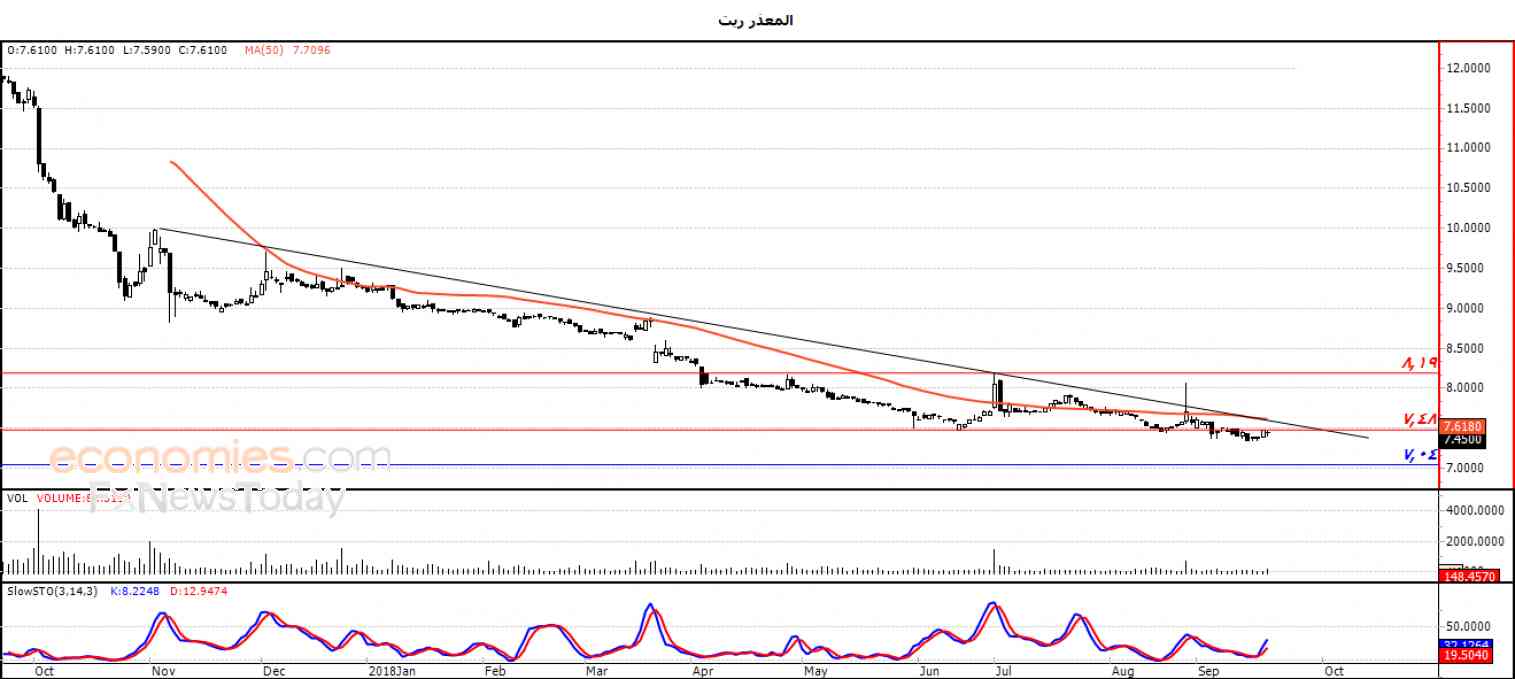Click 2000.0000 on the volume axis
This screenshot has height=679, width=1515.
pyautogui.click(x=1476, y=541)
